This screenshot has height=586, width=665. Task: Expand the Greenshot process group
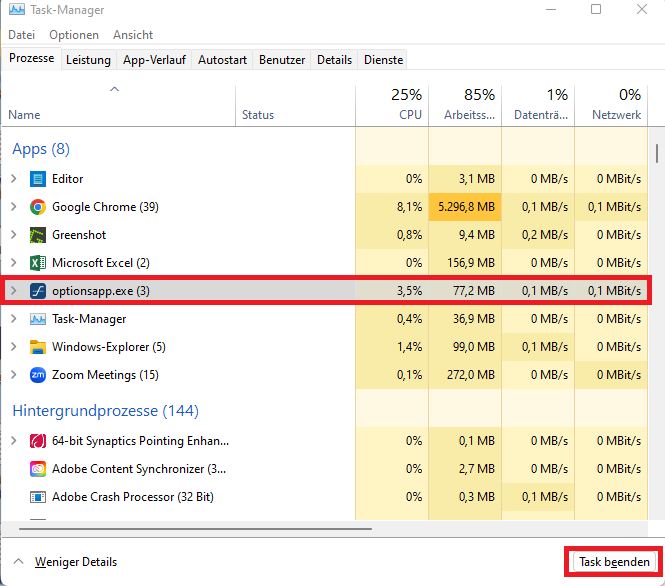tap(14, 234)
